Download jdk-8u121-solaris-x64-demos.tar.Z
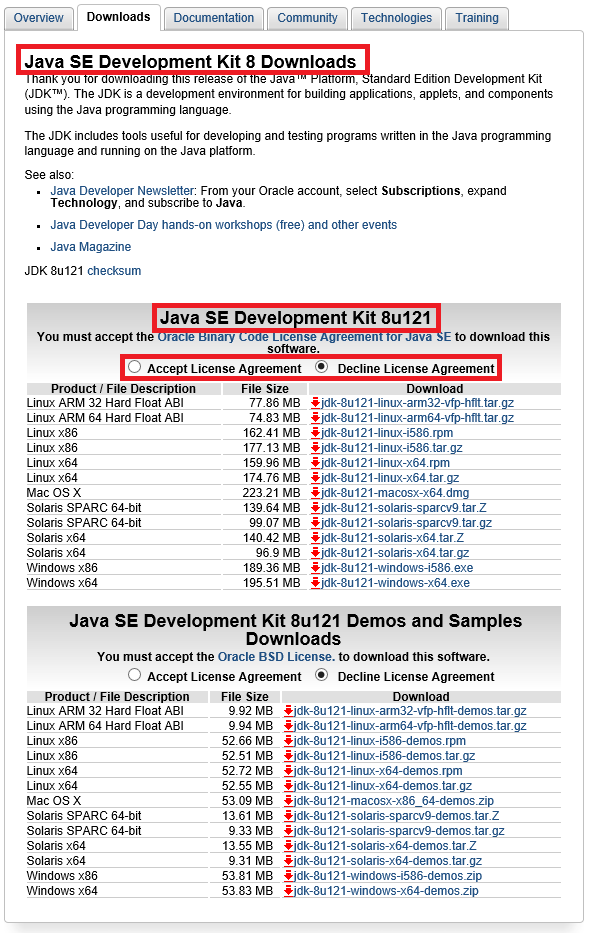The image size is (590, 933). (385, 846)
